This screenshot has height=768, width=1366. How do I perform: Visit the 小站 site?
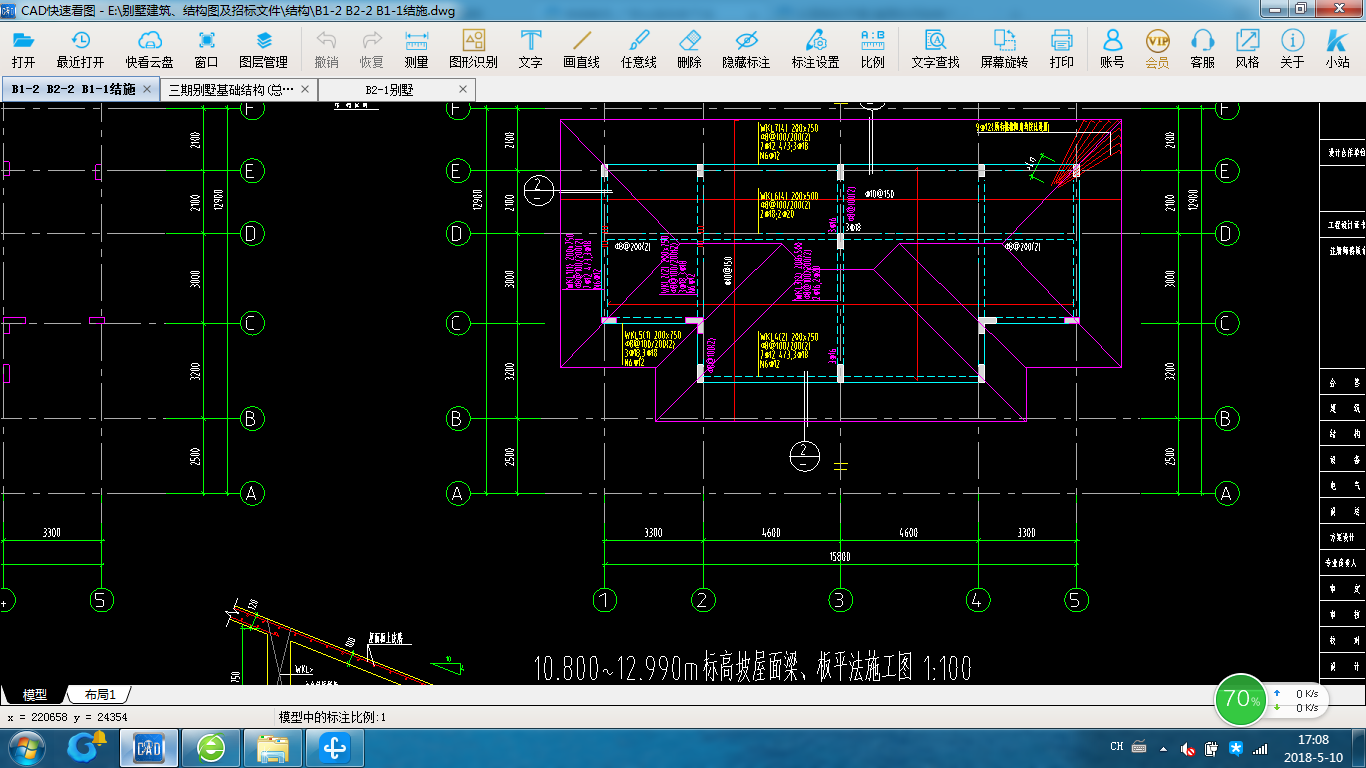[x=1337, y=49]
